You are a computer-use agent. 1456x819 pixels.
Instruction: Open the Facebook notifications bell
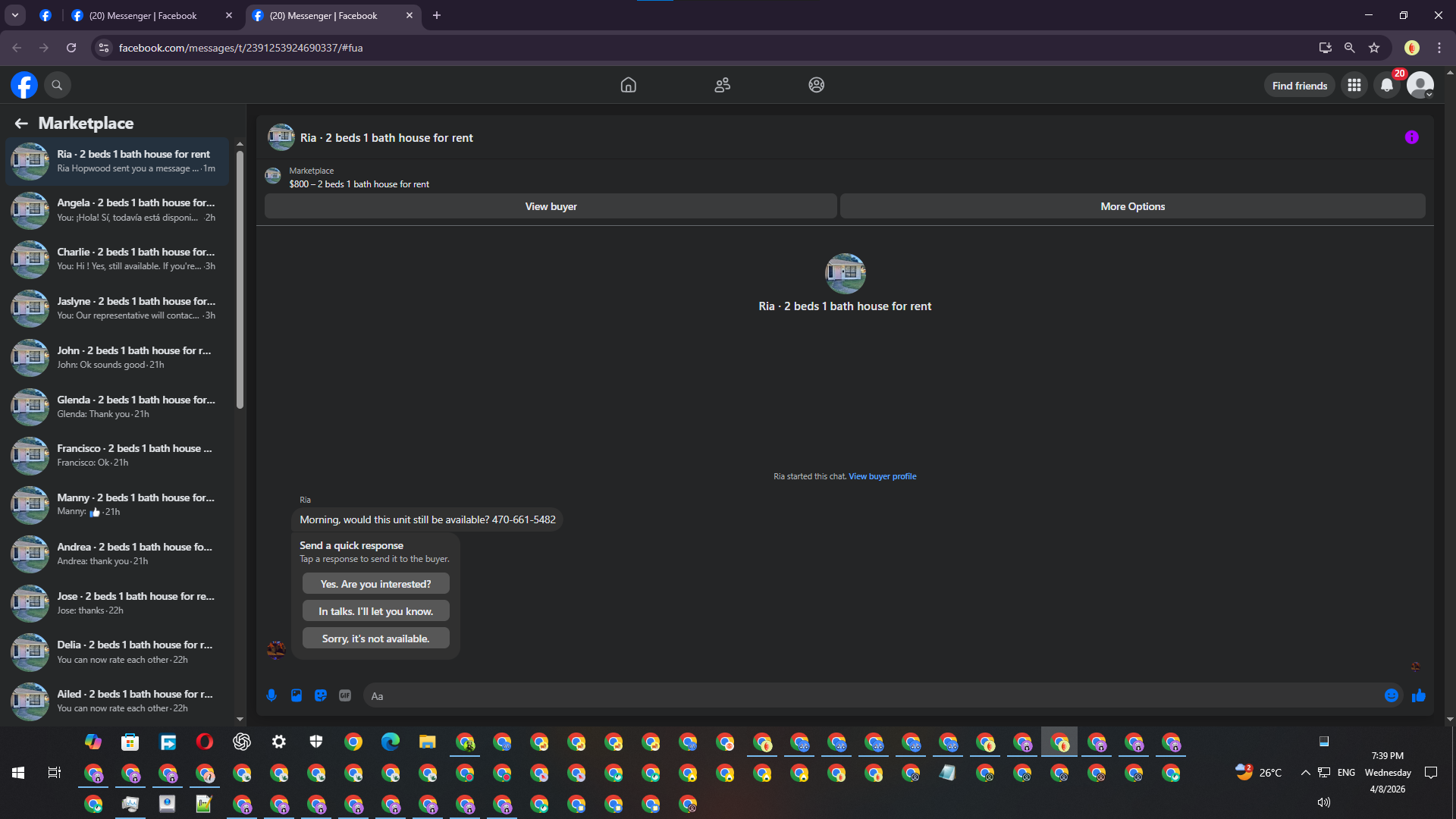pos(1386,85)
